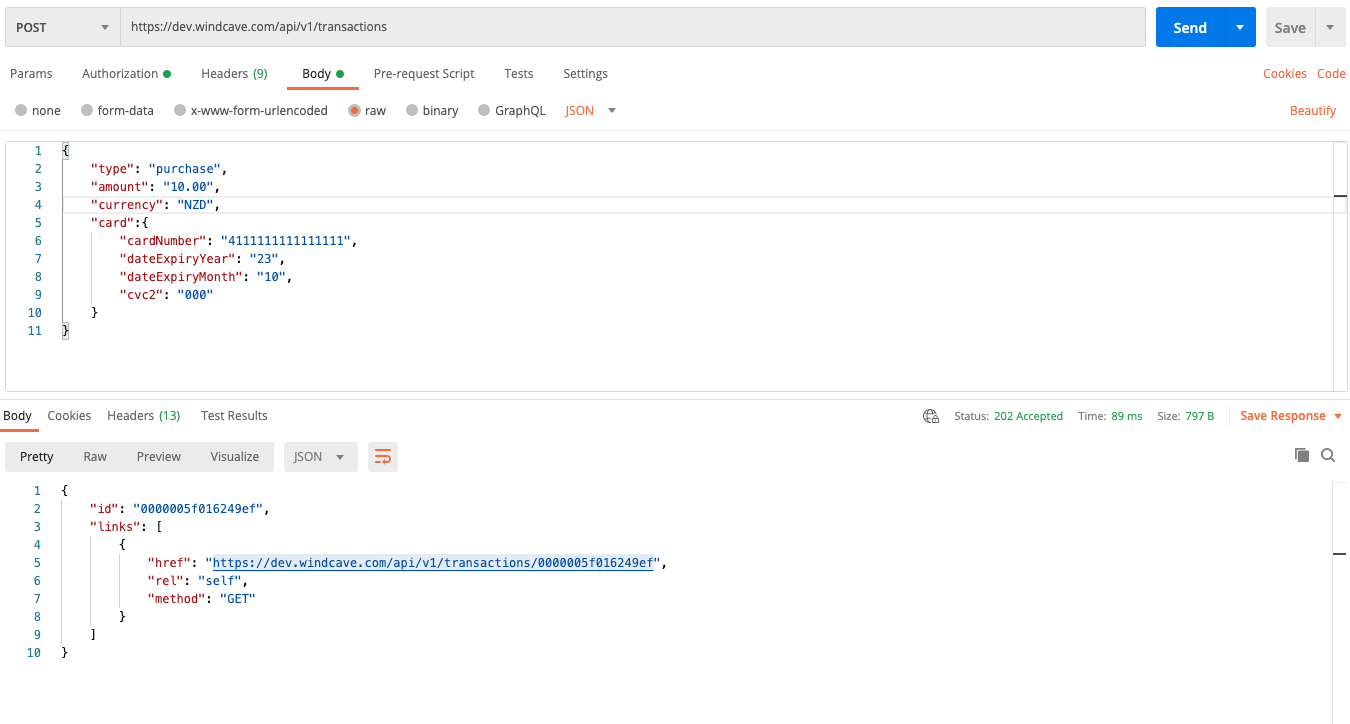Click the "cvc2": "000" line
Viewport: 1350px width, 724px height.
click(166, 295)
